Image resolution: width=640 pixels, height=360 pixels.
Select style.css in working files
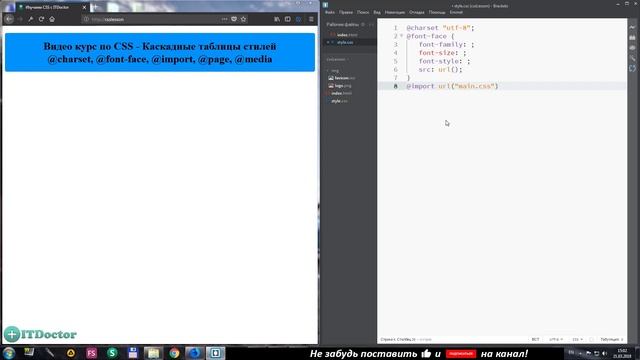pos(345,42)
